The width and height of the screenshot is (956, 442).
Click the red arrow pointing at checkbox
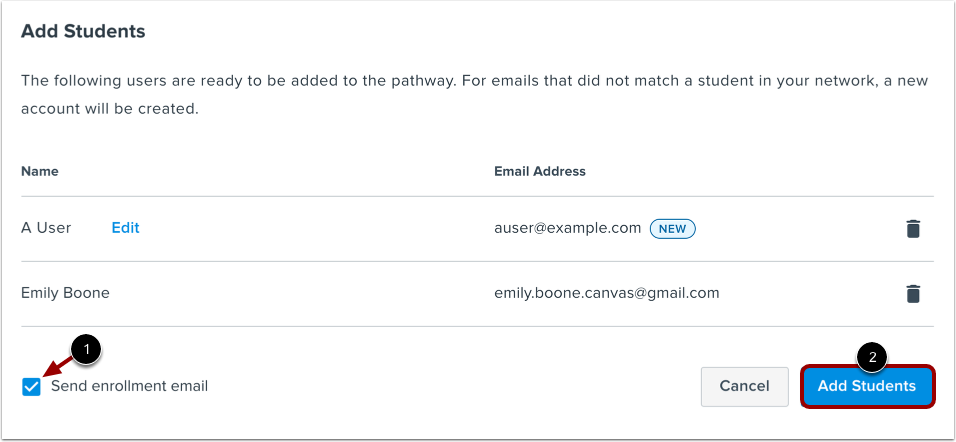click(x=58, y=368)
